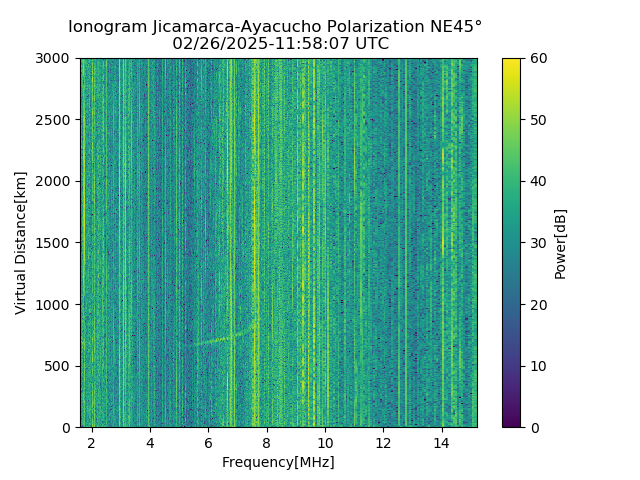Click the 14 tick on frequency axis
Viewport: 640px width, 480px height.
pyautogui.click(x=442, y=443)
